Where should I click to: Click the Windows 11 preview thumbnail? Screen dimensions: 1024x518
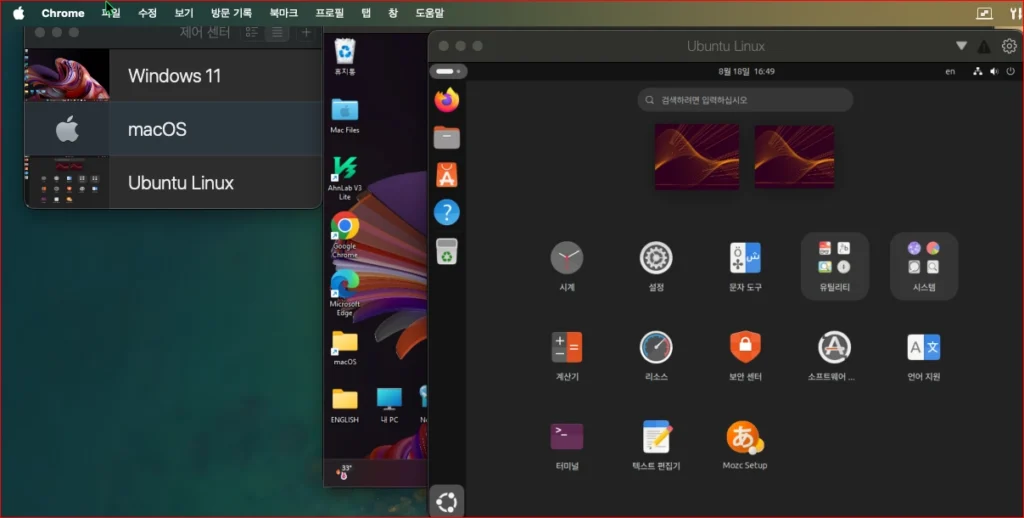coord(67,75)
